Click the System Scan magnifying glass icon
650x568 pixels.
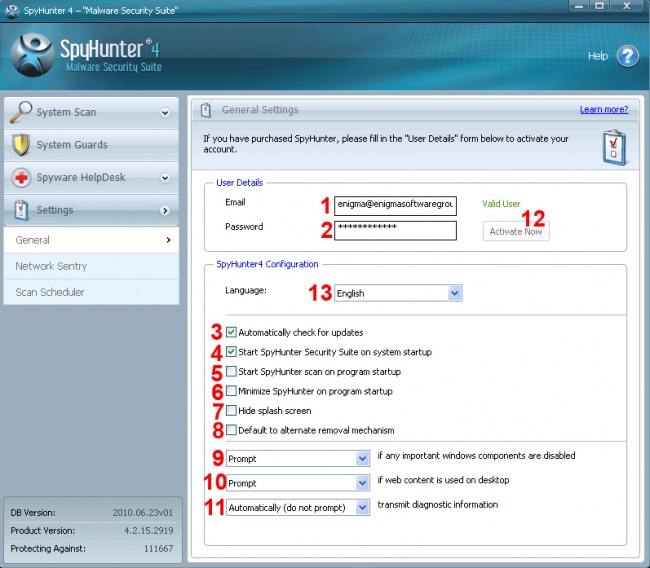(21, 112)
